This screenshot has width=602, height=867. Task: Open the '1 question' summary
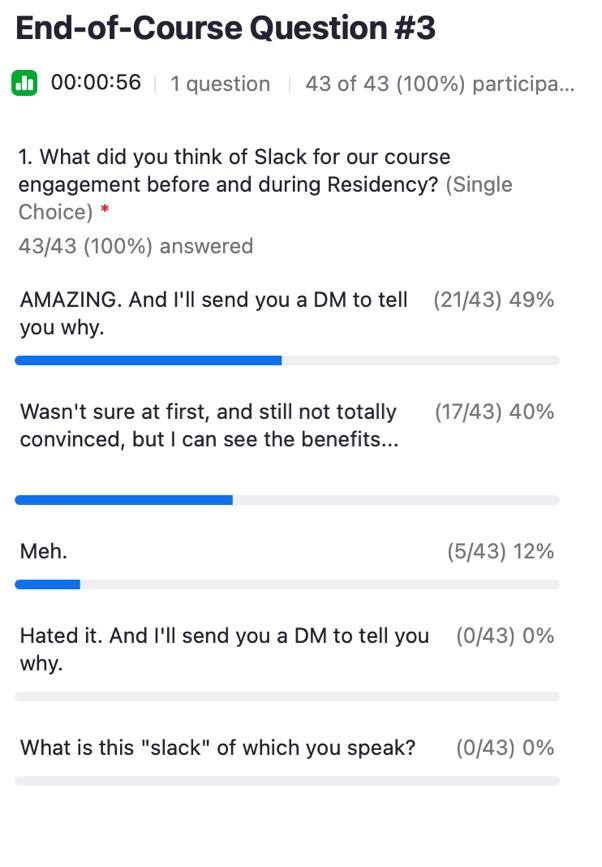pyautogui.click(x=220, y=84)
